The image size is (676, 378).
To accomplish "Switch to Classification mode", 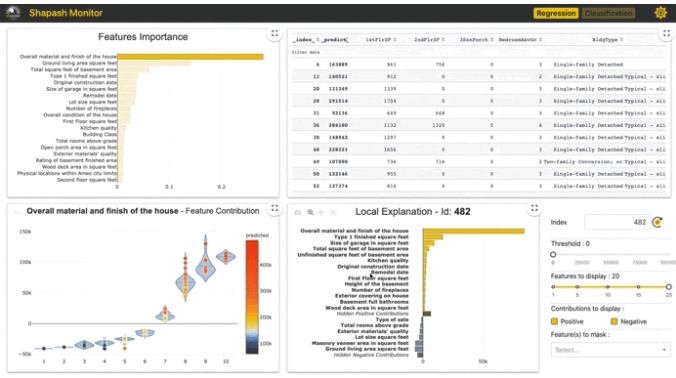I will tap(609, 13).
